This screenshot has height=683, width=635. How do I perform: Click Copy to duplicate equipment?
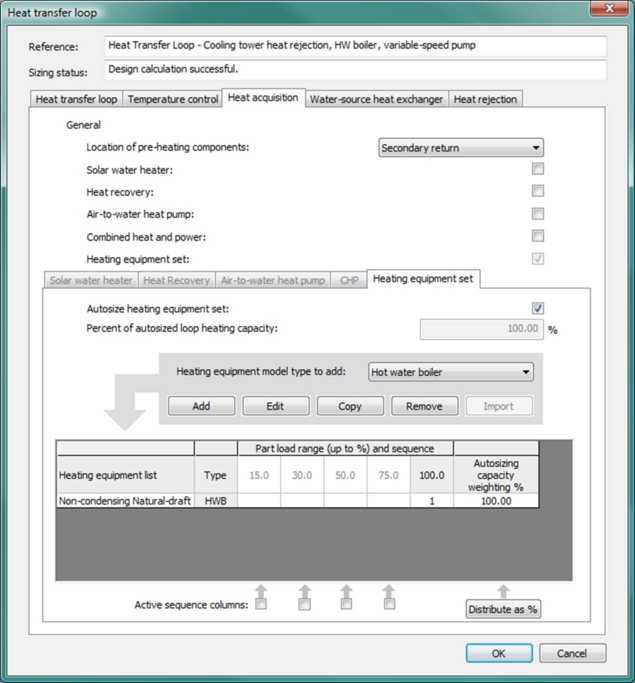coord(350,406)
